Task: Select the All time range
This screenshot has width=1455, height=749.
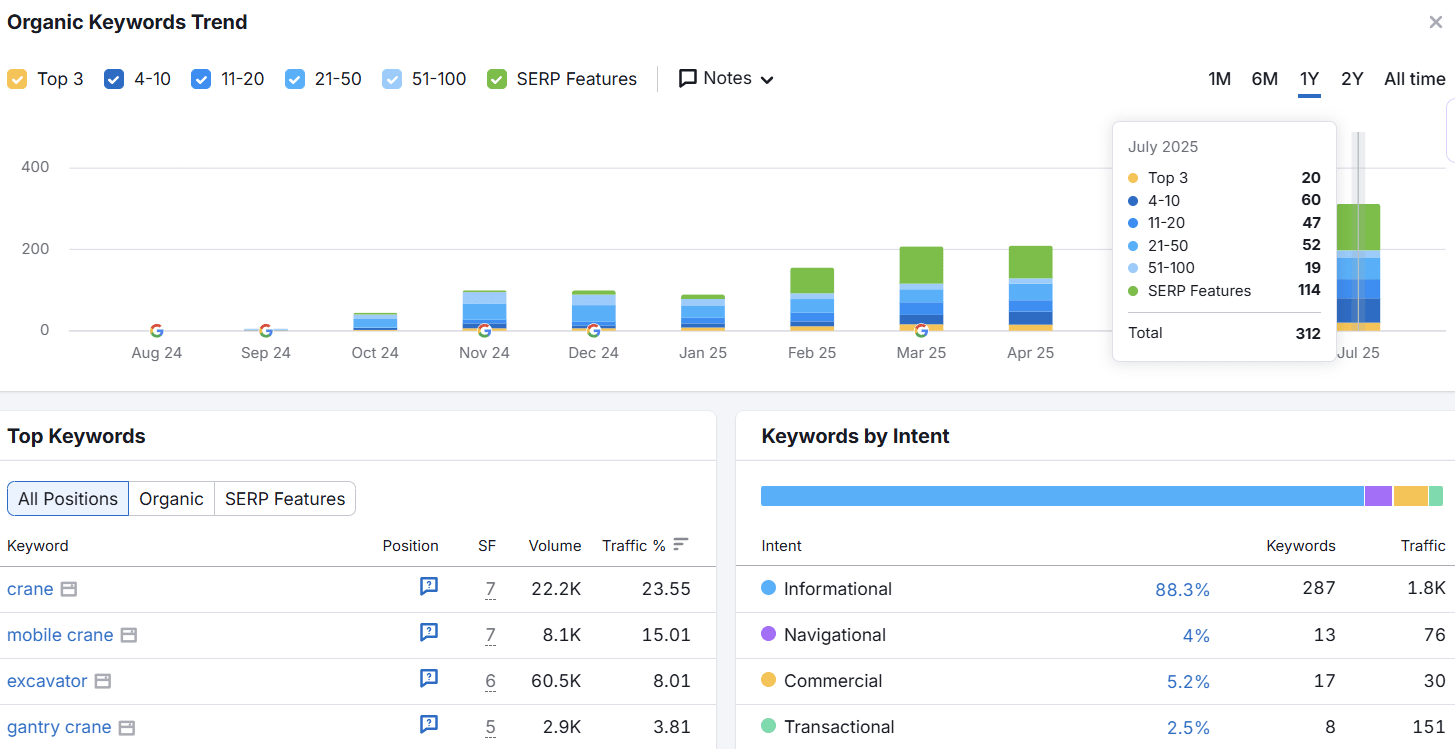Action: tap(1415, 79)
